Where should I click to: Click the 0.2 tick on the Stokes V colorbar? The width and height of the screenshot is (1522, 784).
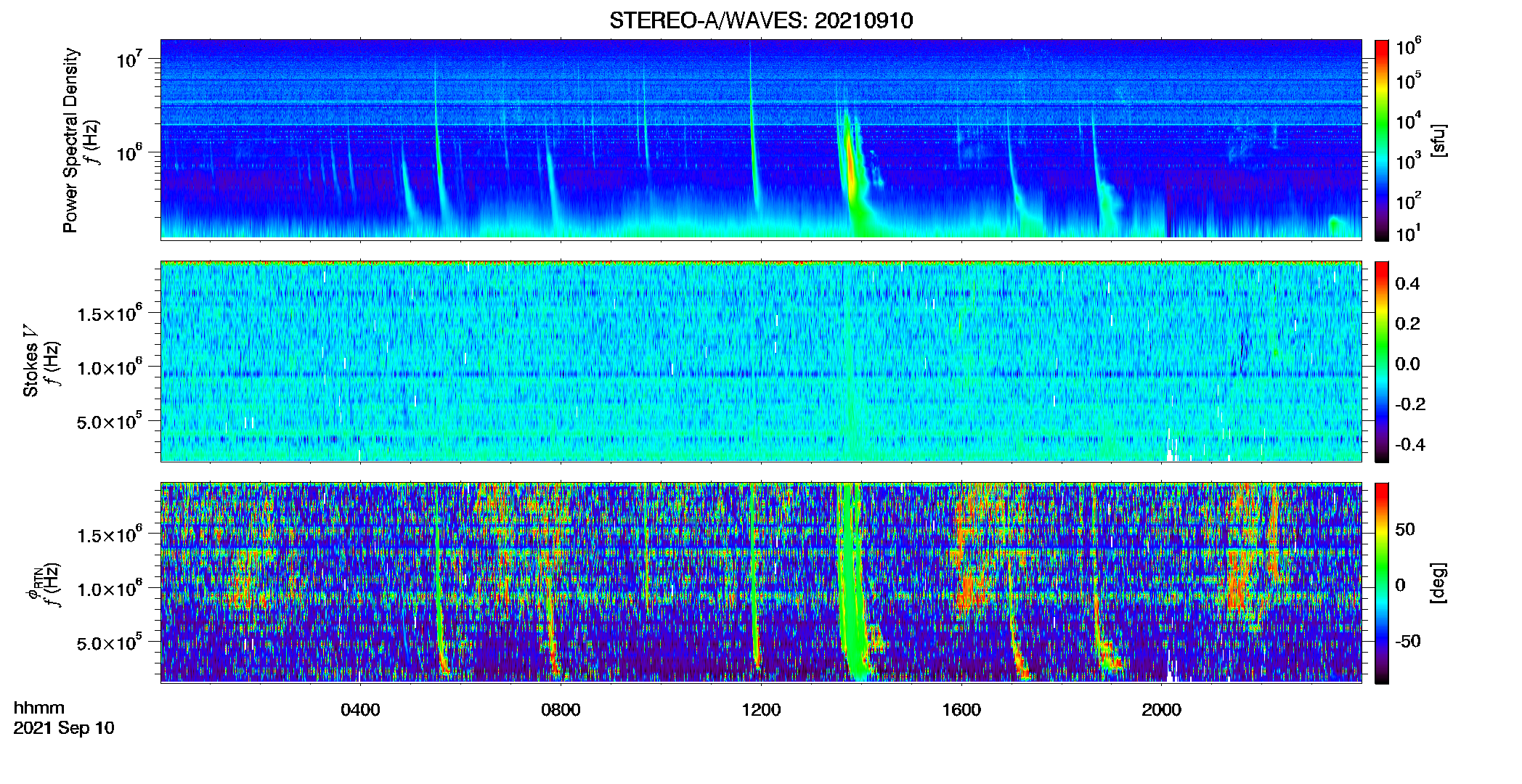click(1407, 324)
